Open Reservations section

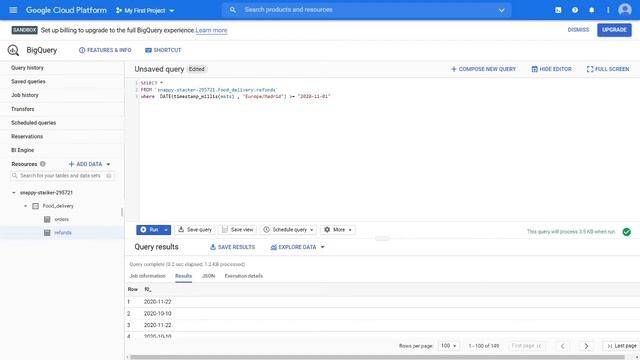(x=27, y=136)
